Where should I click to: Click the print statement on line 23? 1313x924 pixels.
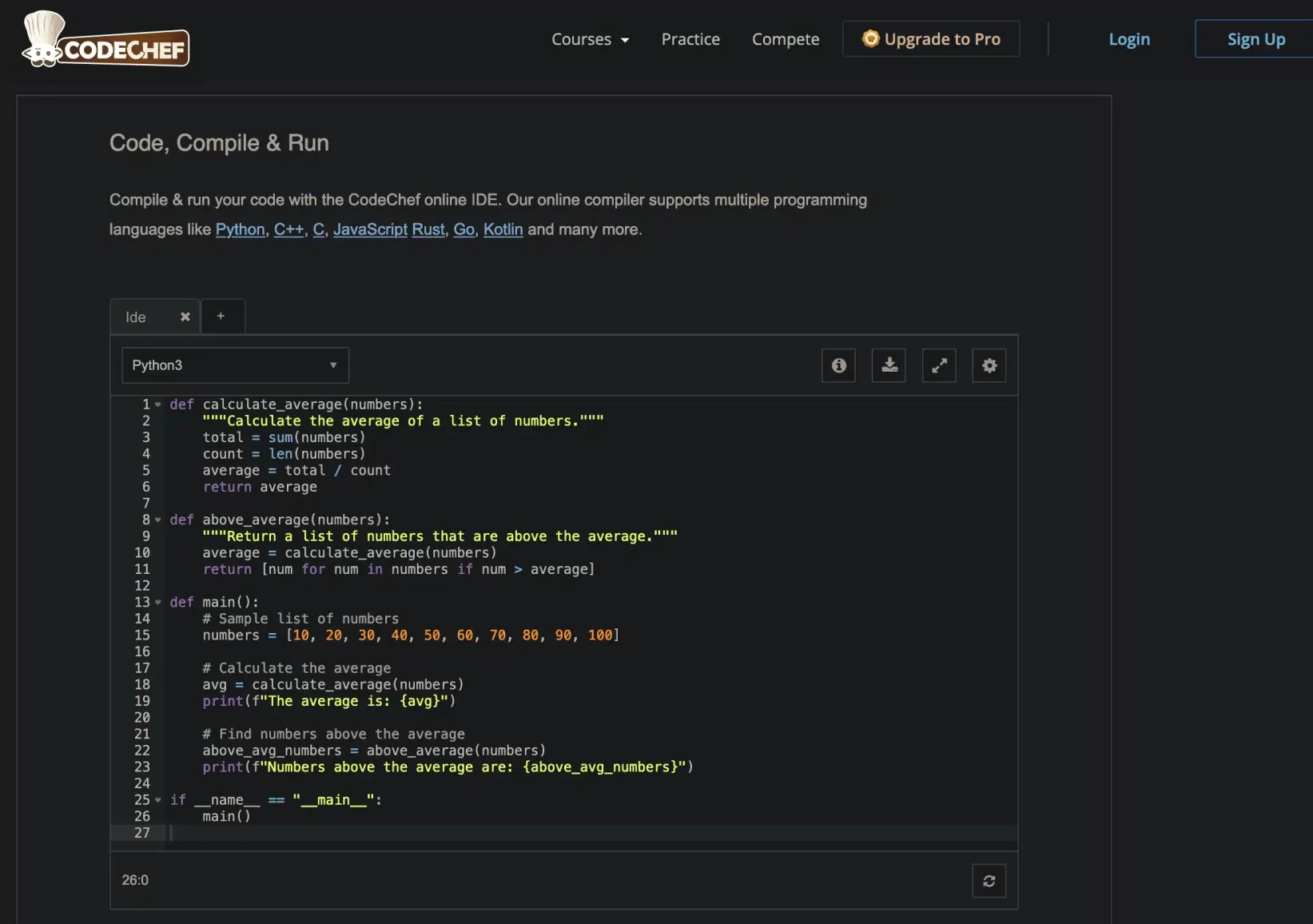(448, 767)
